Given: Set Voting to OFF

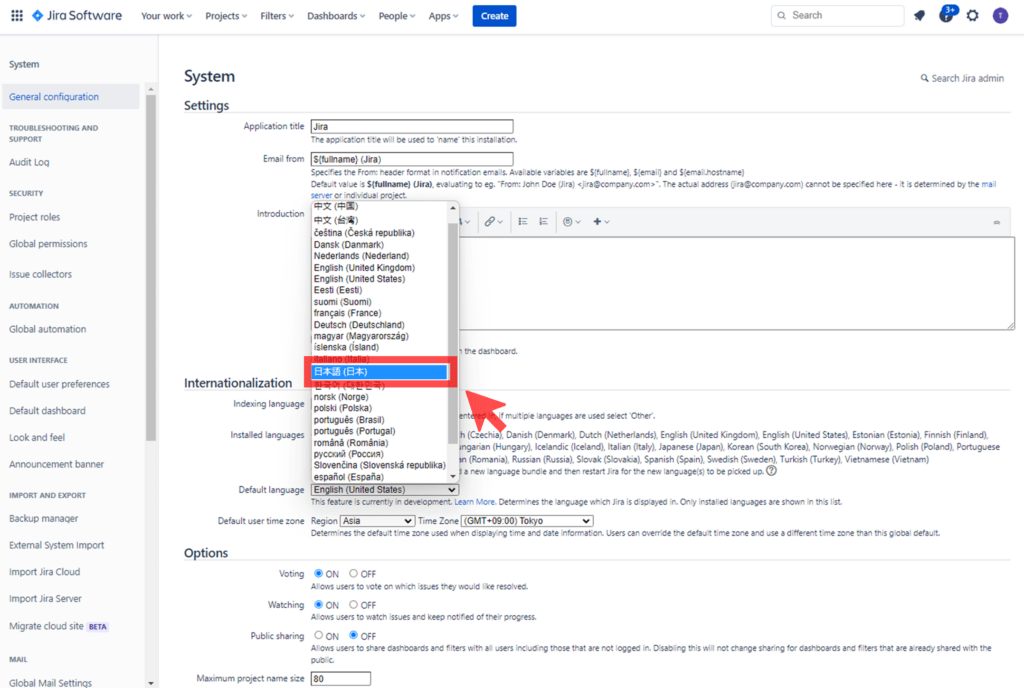Looking at the screenshot, I should pos(354,574).
